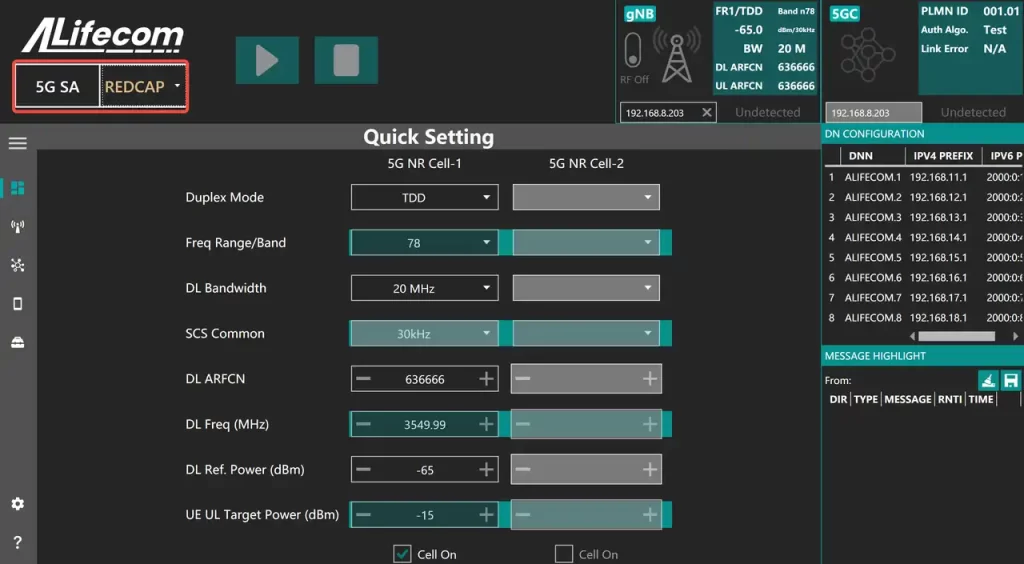The width and height of the screenshot is (1024, 564).
Task: Decrease DL Ref. Power with minus button
Action: 364,470
